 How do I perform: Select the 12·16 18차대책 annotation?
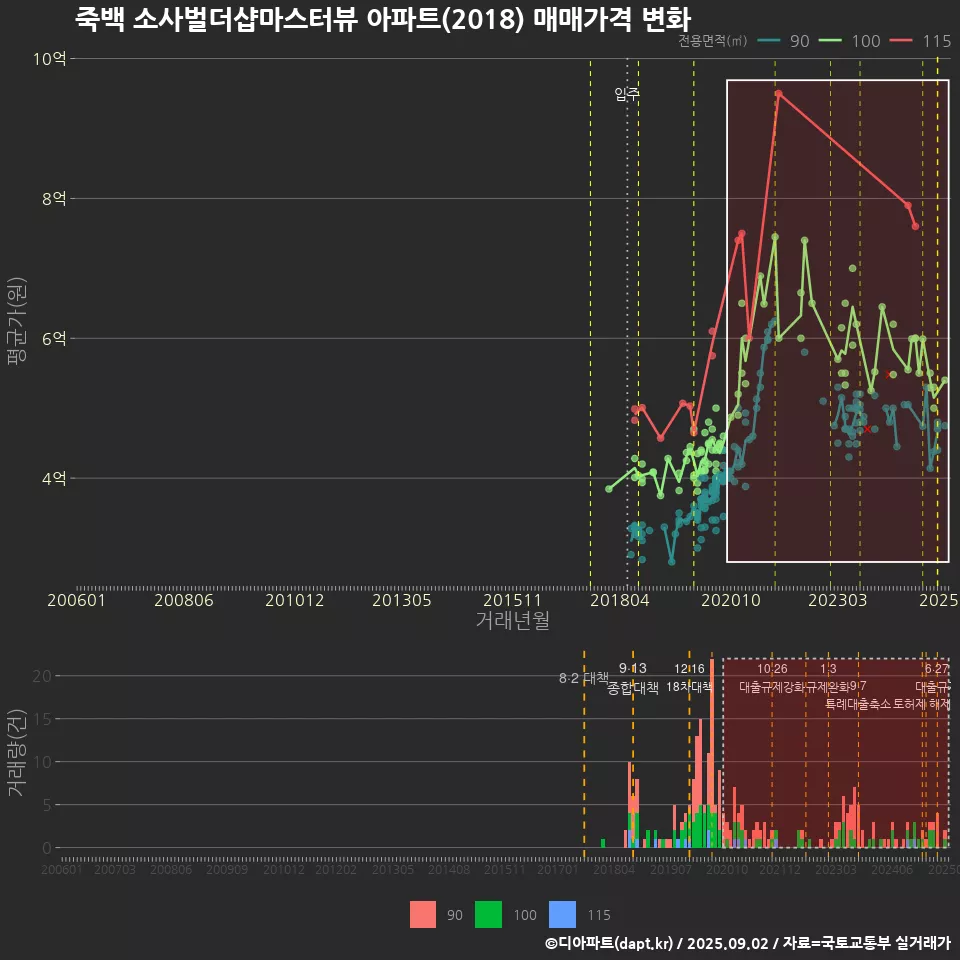click(x=689, y=678)
